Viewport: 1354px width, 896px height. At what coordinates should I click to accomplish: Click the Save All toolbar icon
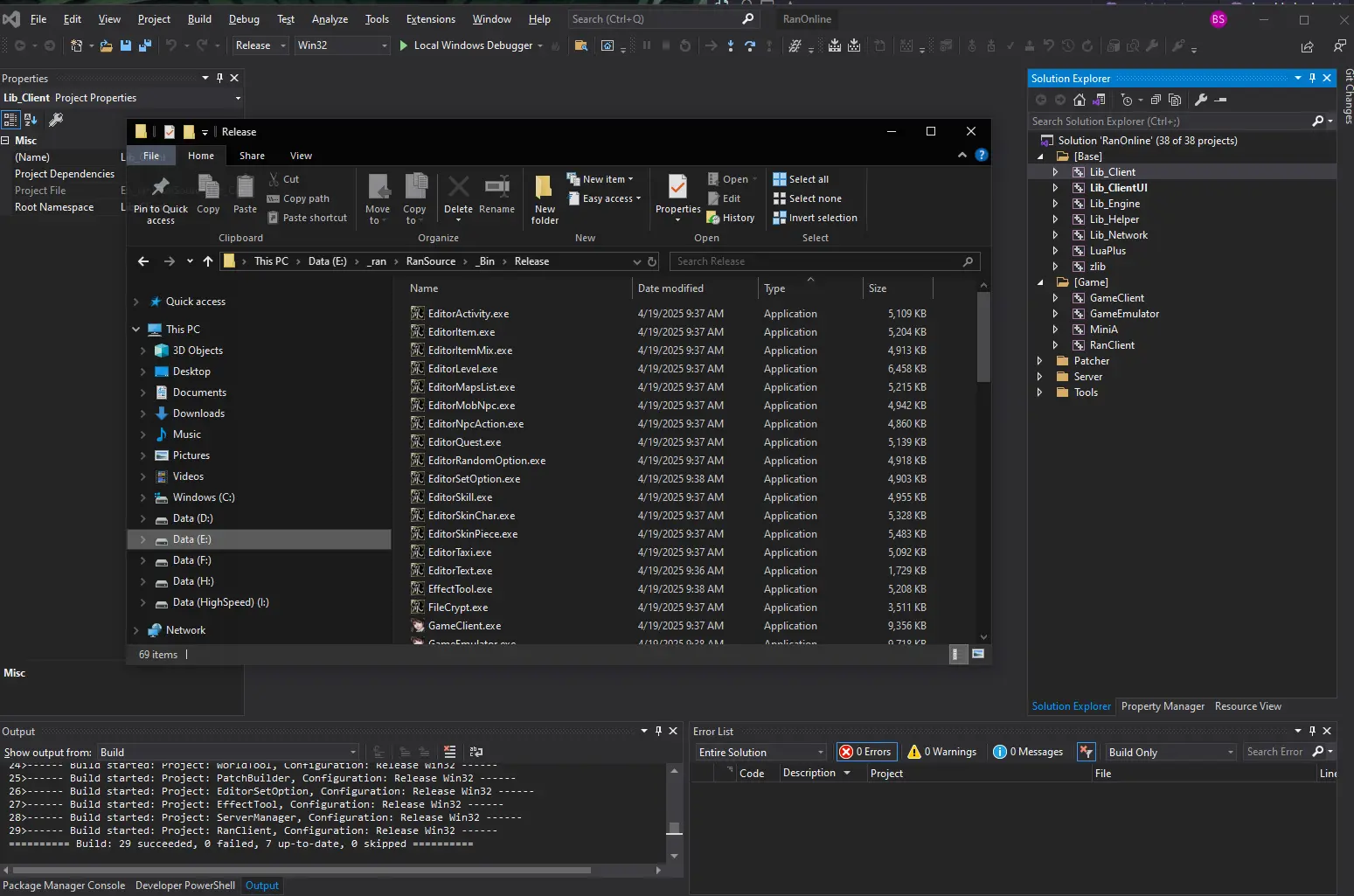[143, 45]
